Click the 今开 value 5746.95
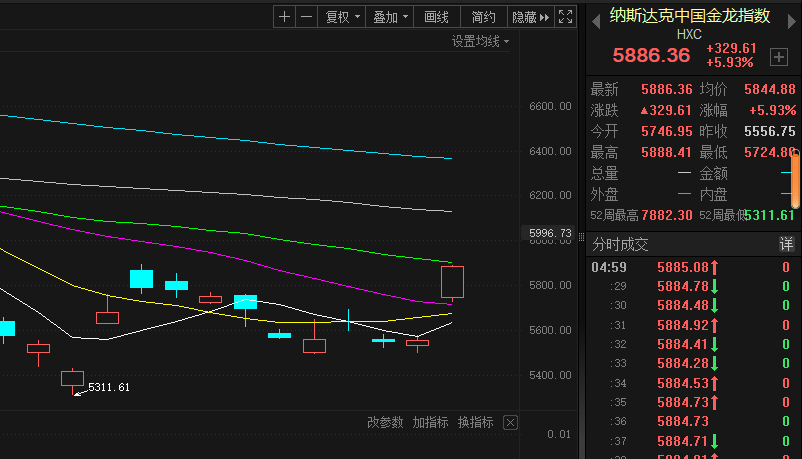The image size is (802, 459). click(x=666, y=131)
